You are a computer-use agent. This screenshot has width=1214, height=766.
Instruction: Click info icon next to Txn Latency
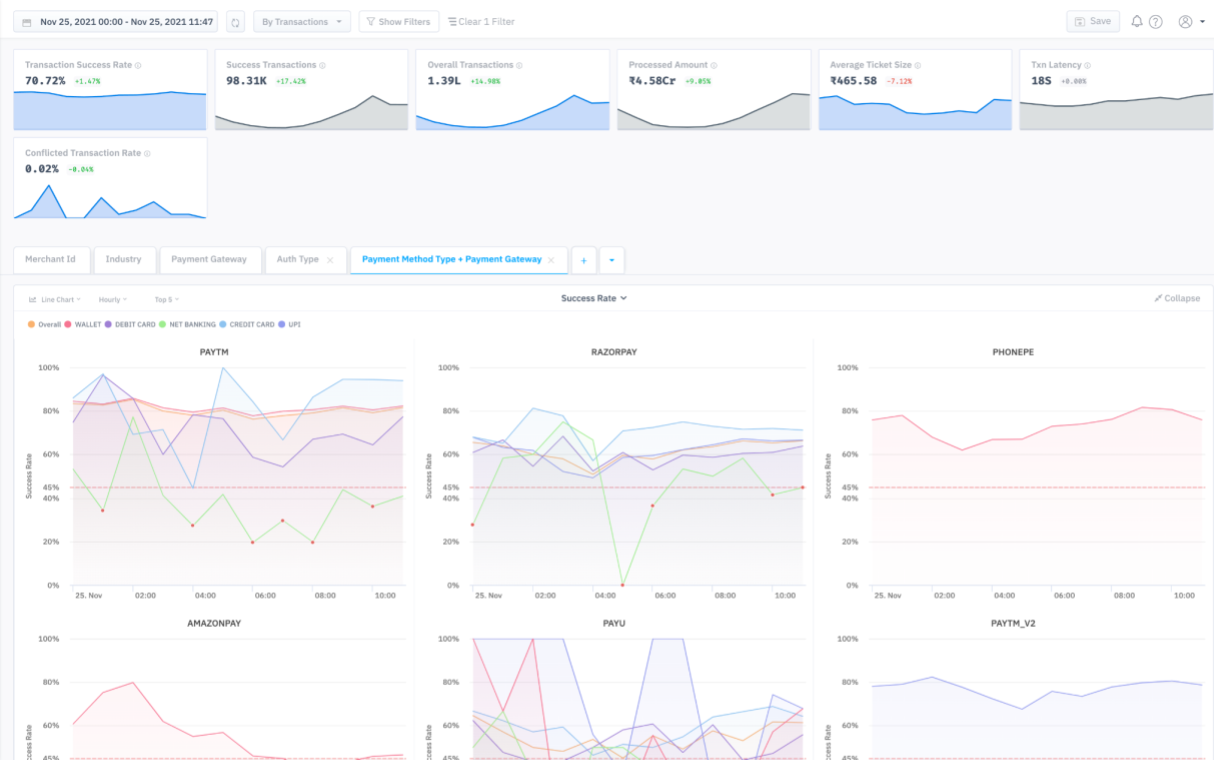point(1089,65)
